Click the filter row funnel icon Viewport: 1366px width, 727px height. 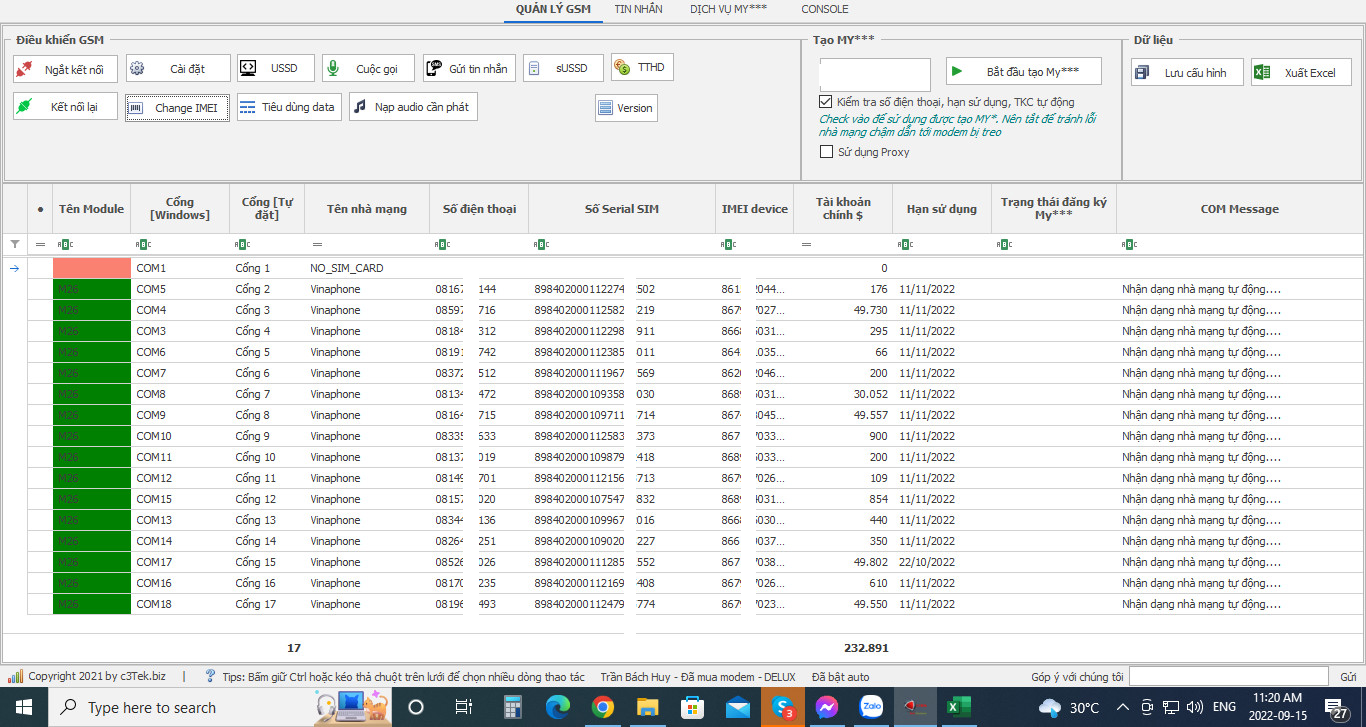pos(14,244)
